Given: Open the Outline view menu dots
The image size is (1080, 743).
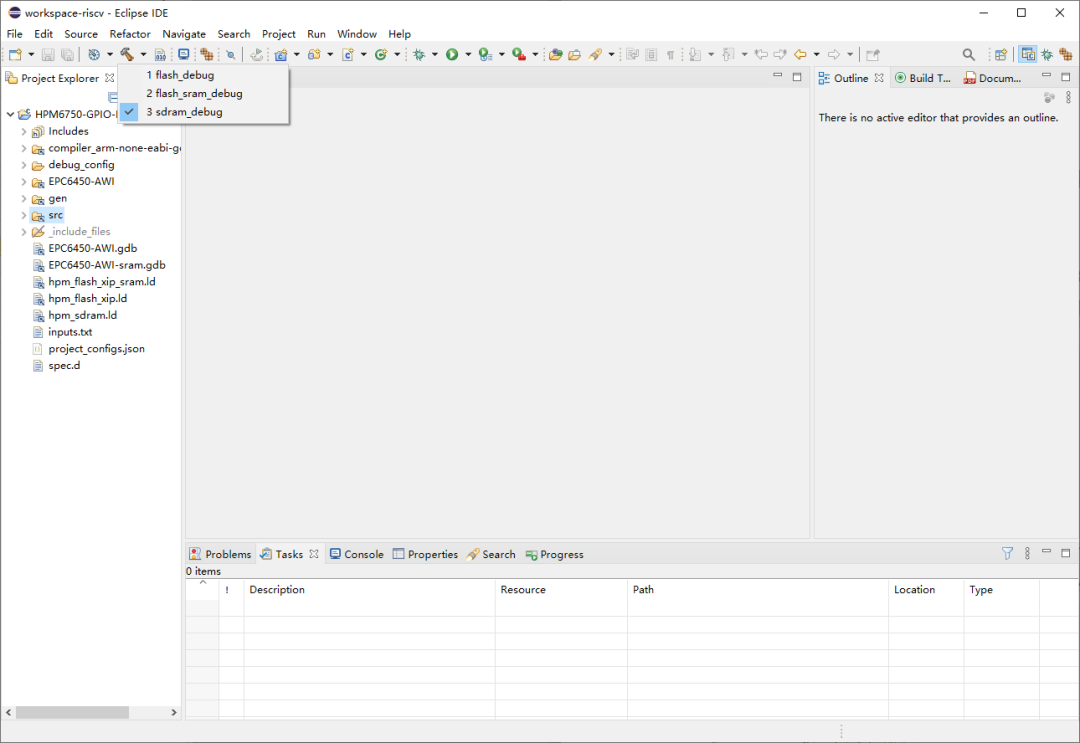Looking at the screenshot, I should click(1068, 98).
